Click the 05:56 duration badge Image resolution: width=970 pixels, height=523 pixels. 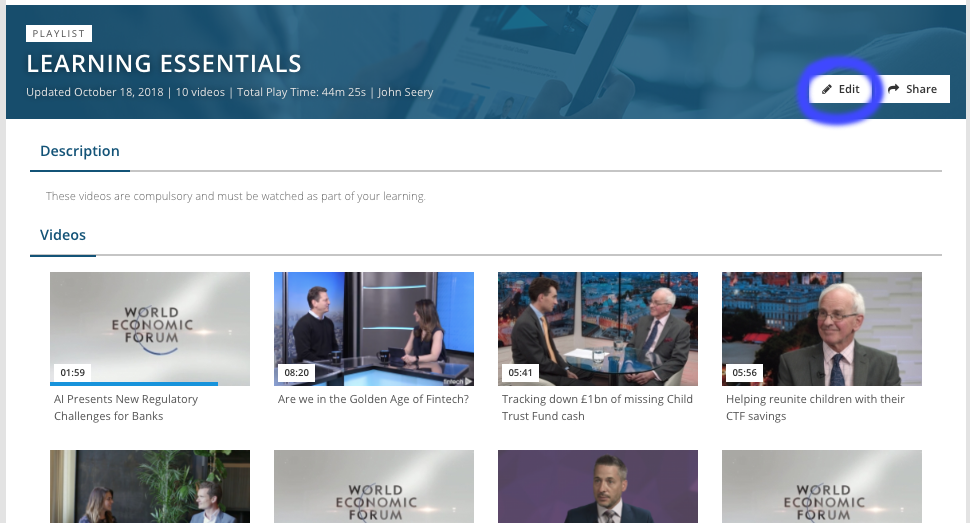point(744,373)
